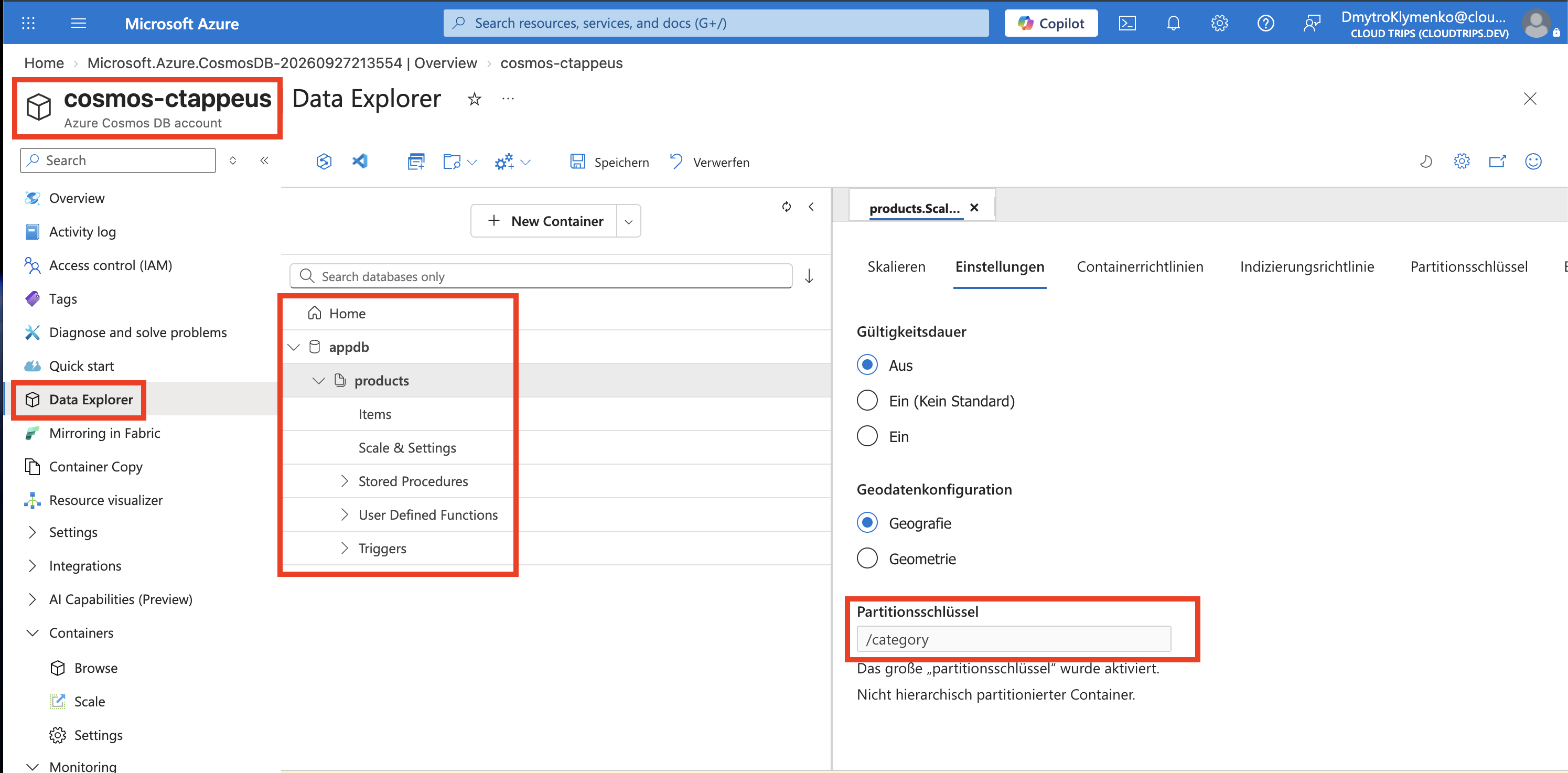This screenshot has width=1568, height=773.
Task: Open Access control (IAM)
Action: pyautogui.click(x=110, y=265)
